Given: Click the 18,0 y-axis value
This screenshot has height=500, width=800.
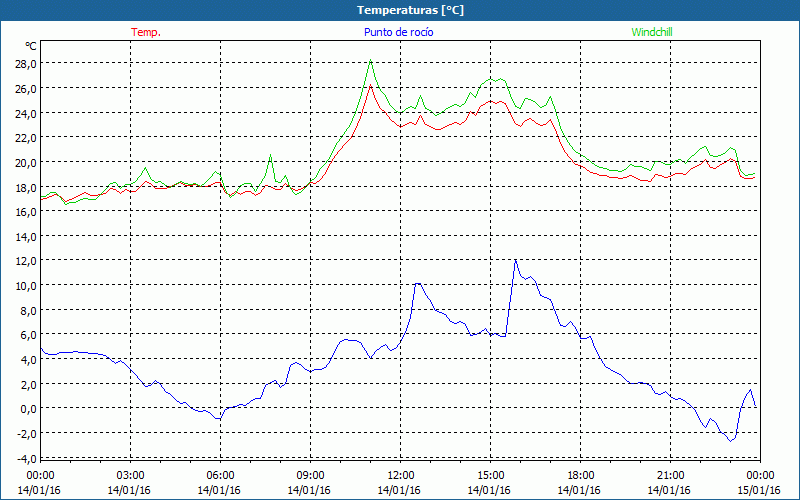Looking at the screenshot, I should 26,187.
